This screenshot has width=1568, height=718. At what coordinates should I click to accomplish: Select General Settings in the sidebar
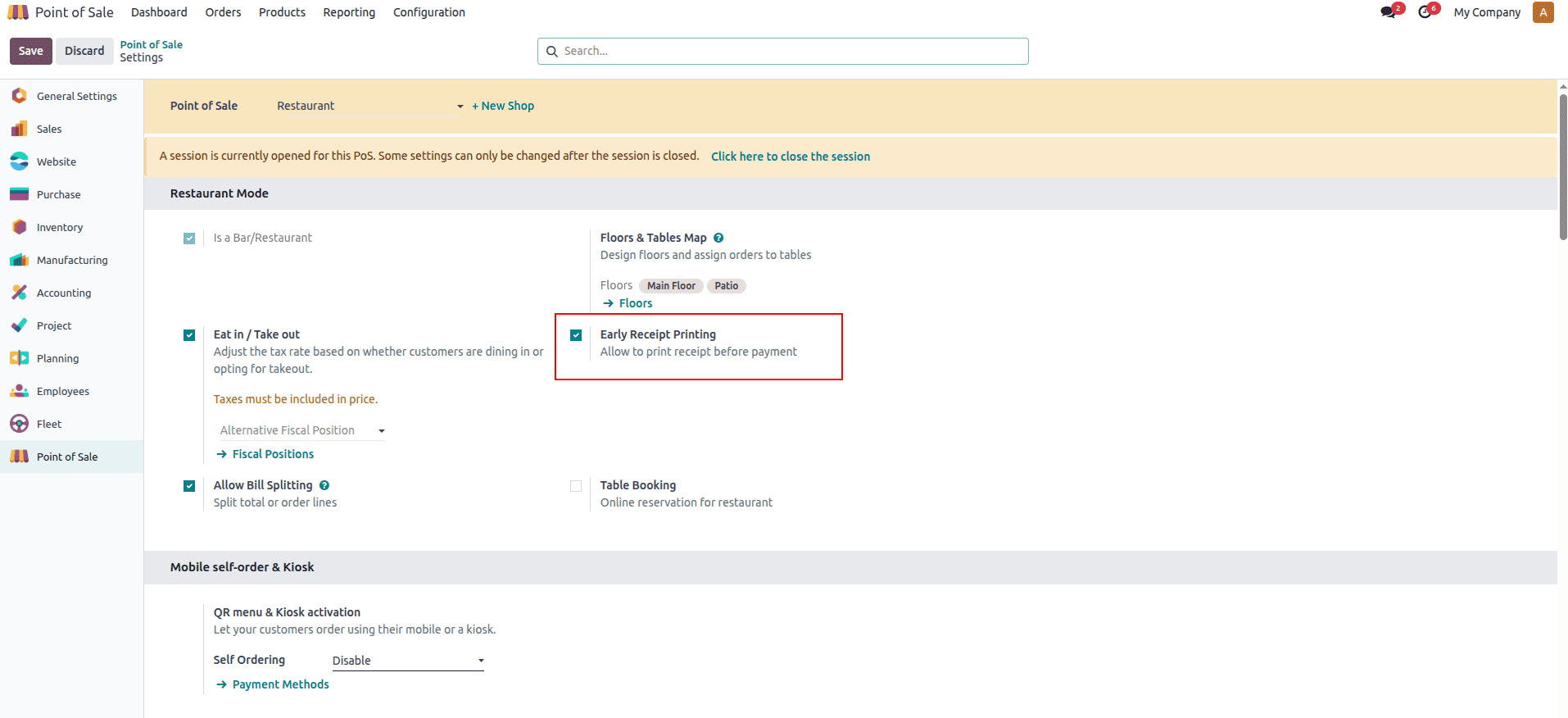pyautogui.click(x=71, y=96)
